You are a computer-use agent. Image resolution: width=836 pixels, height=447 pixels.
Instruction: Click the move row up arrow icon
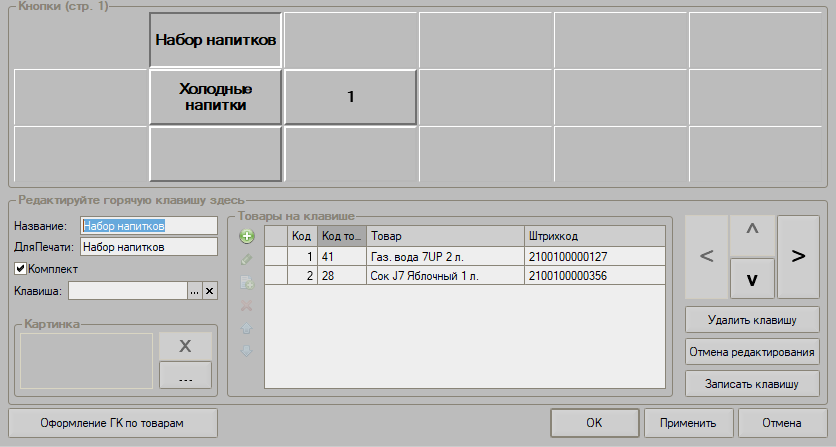[246, 329]
